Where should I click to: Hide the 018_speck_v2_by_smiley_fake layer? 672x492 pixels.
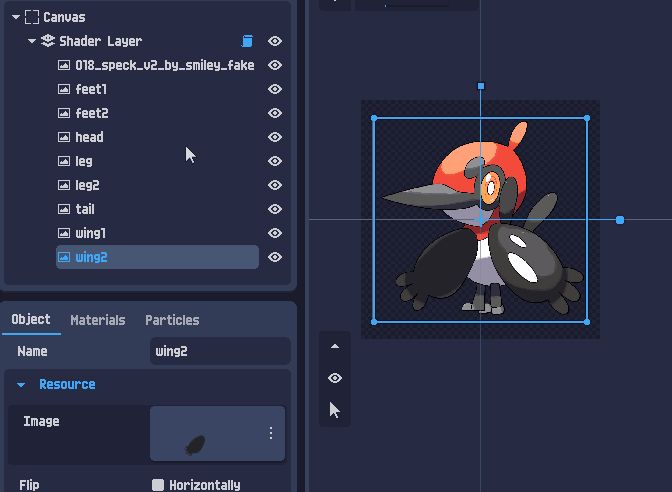(275, 65)
